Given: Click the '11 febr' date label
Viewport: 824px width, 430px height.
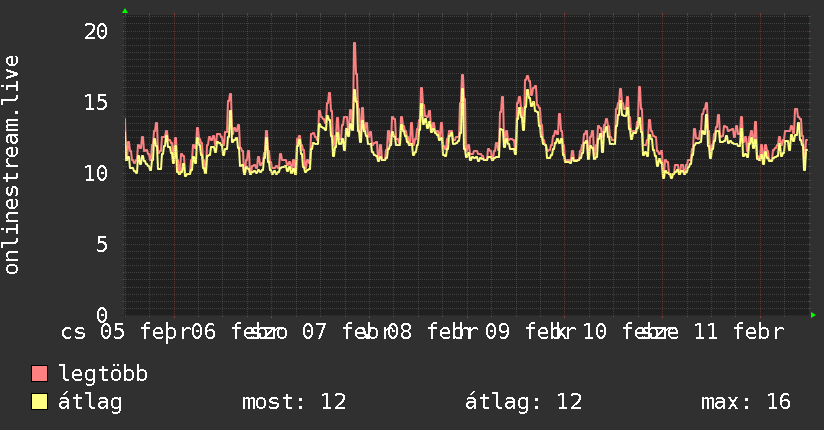Looking at the screenshot, I should 739,332.
